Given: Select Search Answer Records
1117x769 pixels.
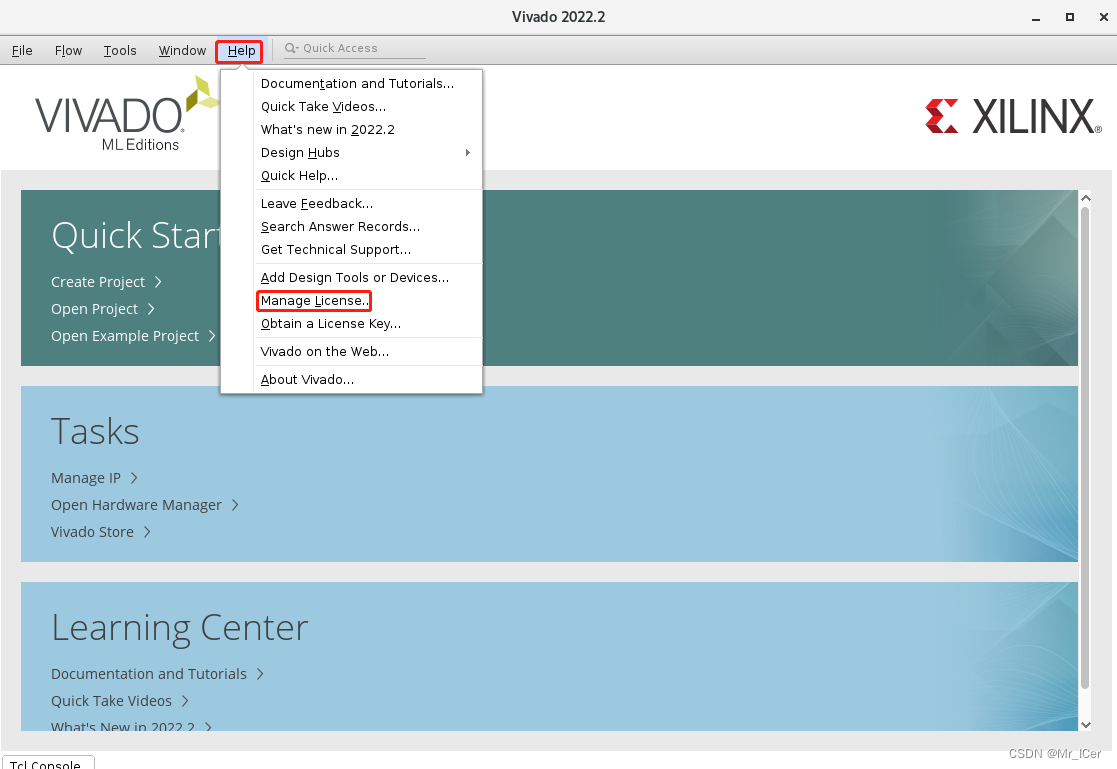Looking at the screenshot, I should [x=340, y=227].
